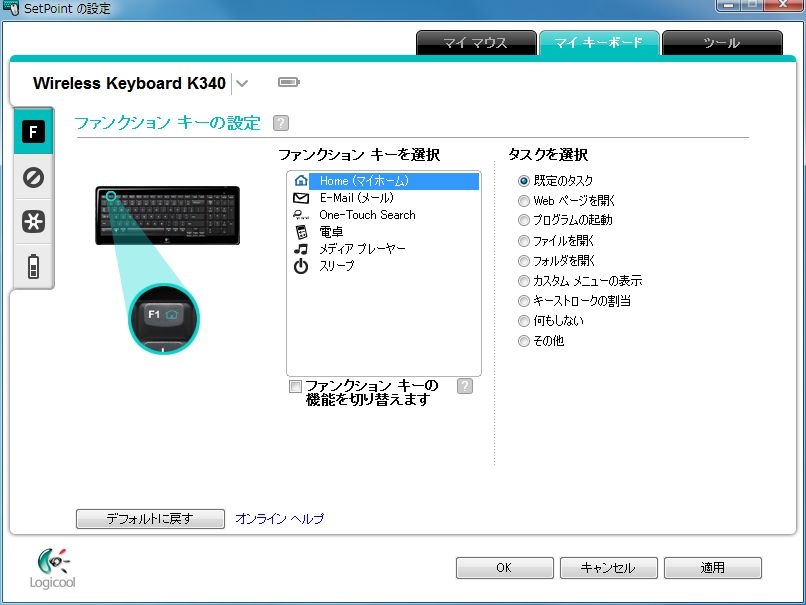
Task: Choose 何もしない radio option
Action: point(524,321)
